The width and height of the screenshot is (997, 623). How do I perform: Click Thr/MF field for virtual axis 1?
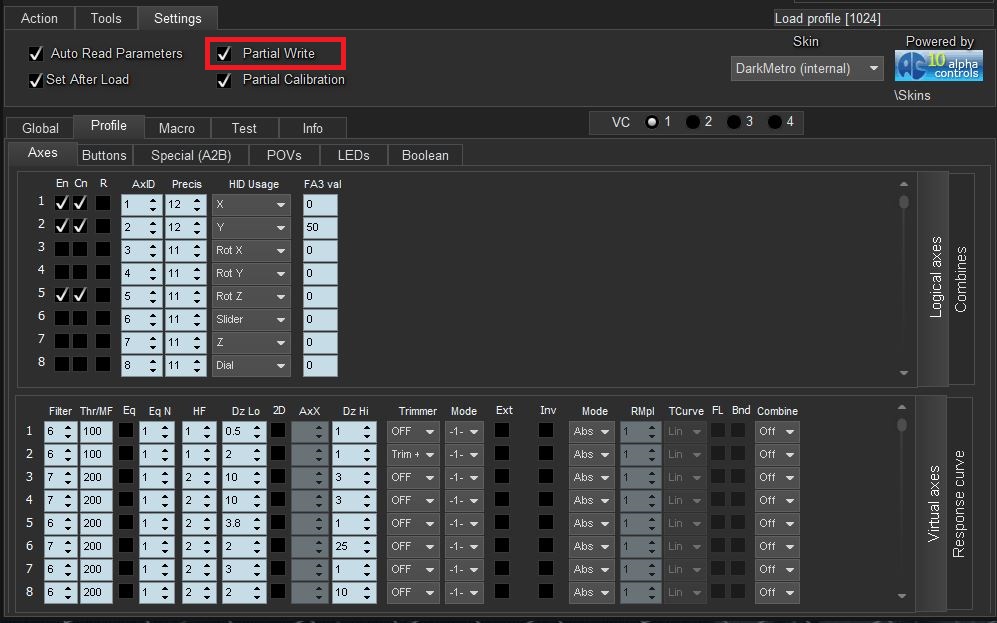[x=96, y=432]
